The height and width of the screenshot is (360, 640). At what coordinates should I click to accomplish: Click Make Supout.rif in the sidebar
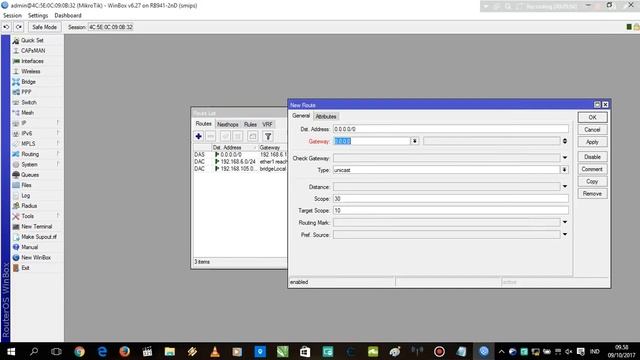coord(38,237)
